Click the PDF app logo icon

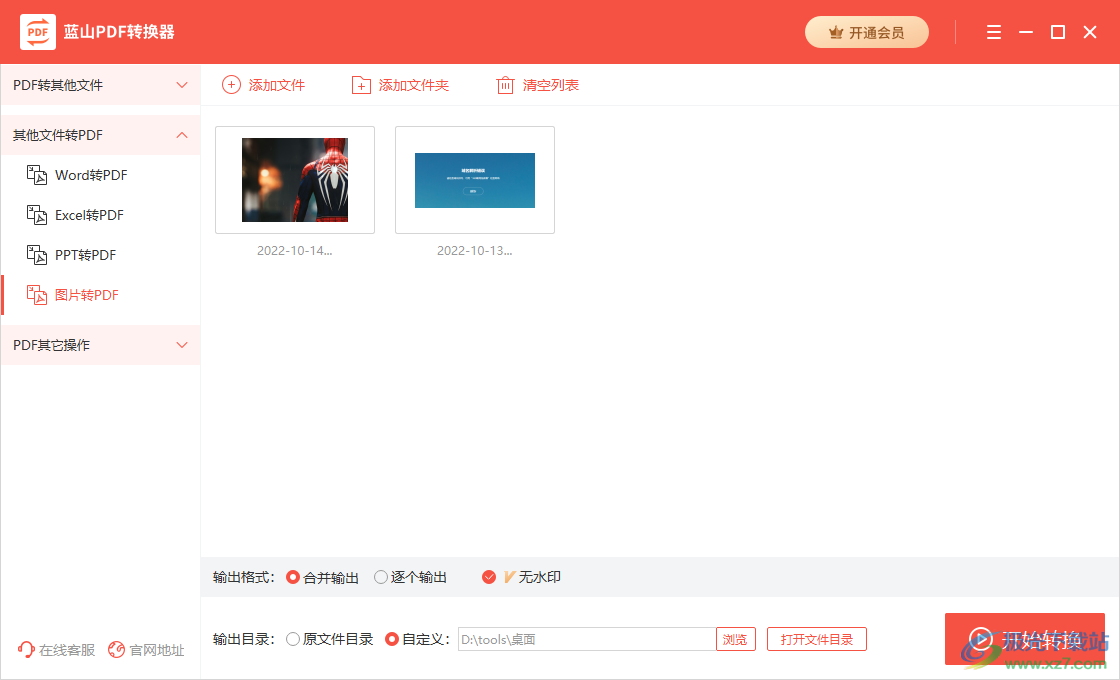(x=38, y=32)
